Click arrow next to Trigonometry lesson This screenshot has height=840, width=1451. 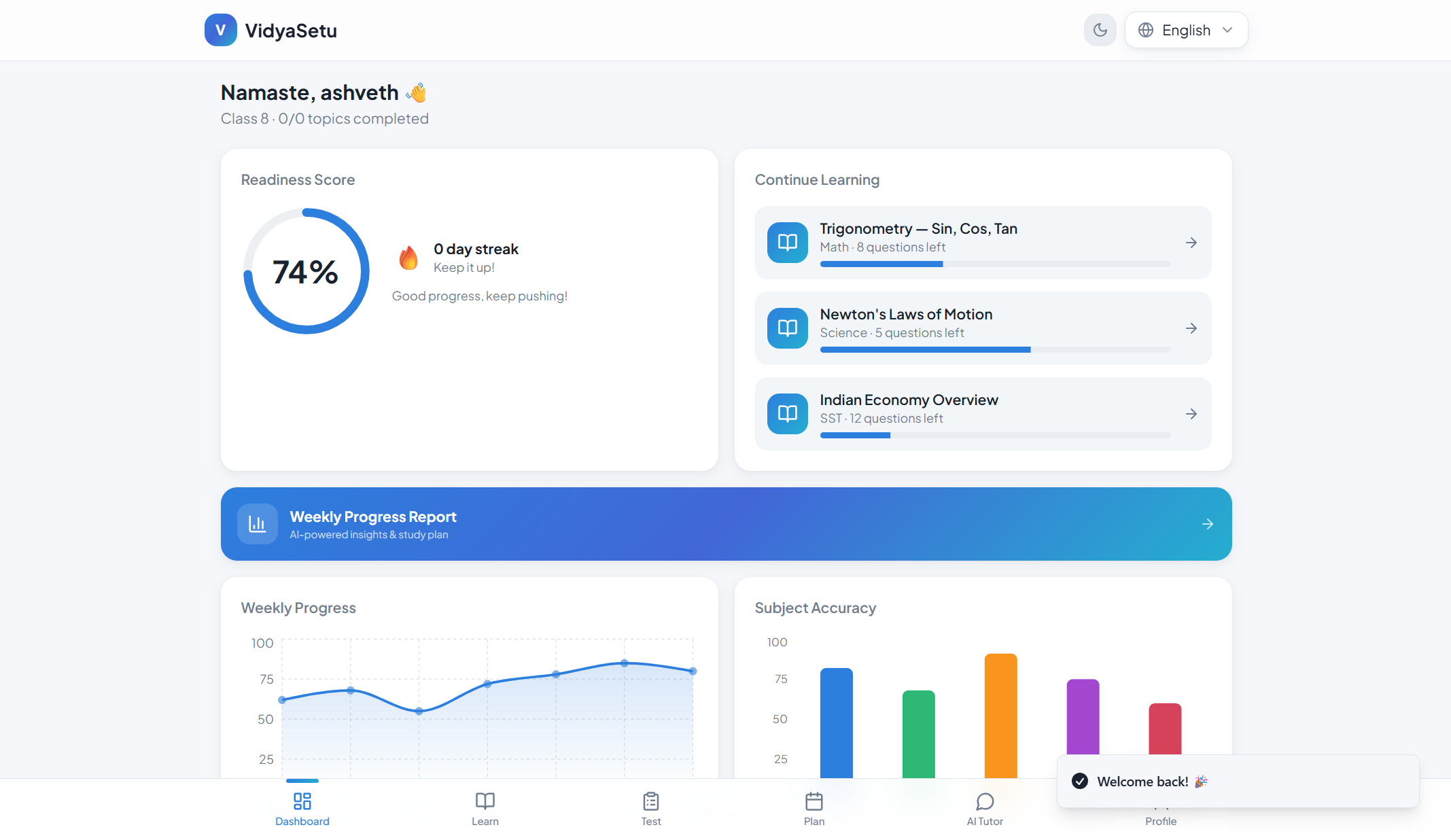coord(1191,243)
